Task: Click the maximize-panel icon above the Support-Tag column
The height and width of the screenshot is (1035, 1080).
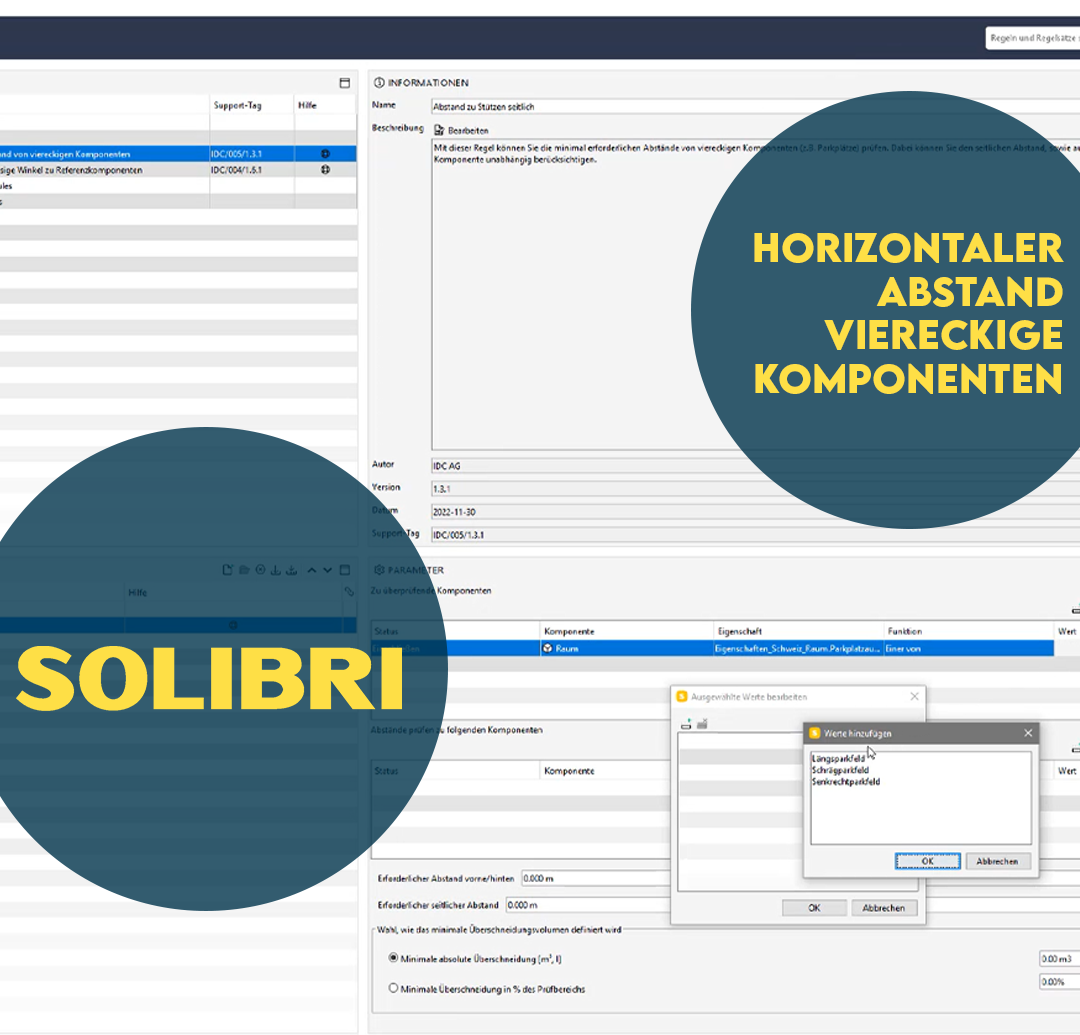Action: point(344,83)
